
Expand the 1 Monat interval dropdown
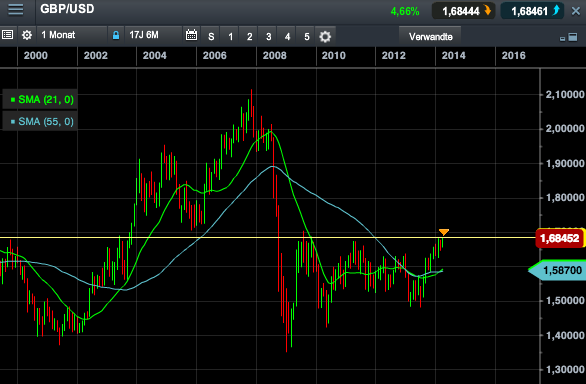click(72, 36)
